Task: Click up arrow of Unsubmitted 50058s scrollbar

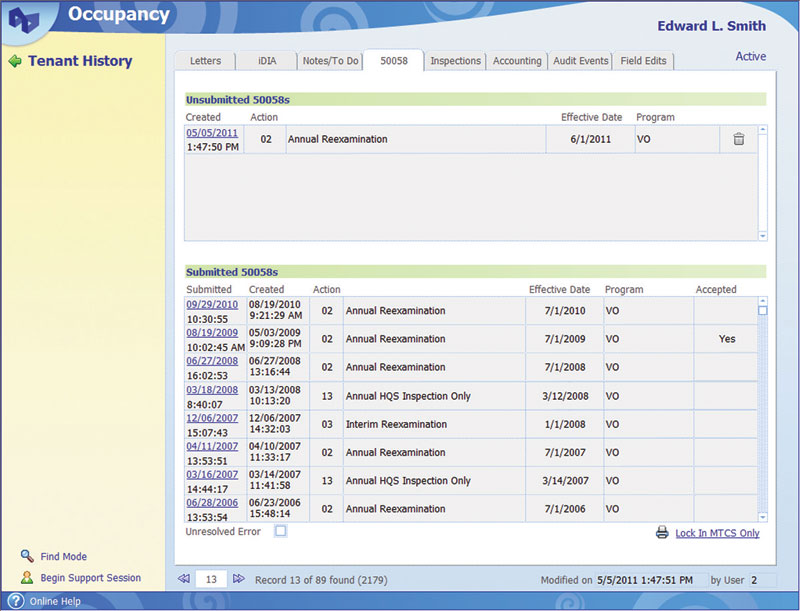Action: pyautogui.click(x=763, y=130)
